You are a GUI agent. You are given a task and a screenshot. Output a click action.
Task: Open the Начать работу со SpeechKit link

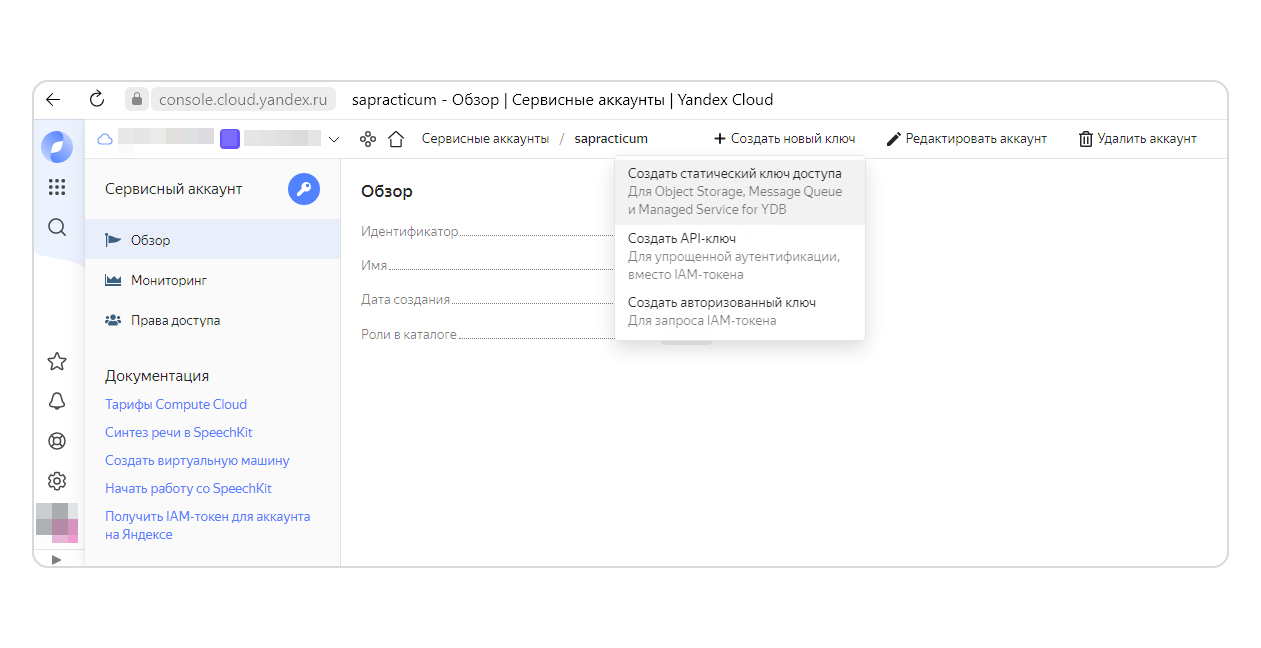click(x=188, y=488)
